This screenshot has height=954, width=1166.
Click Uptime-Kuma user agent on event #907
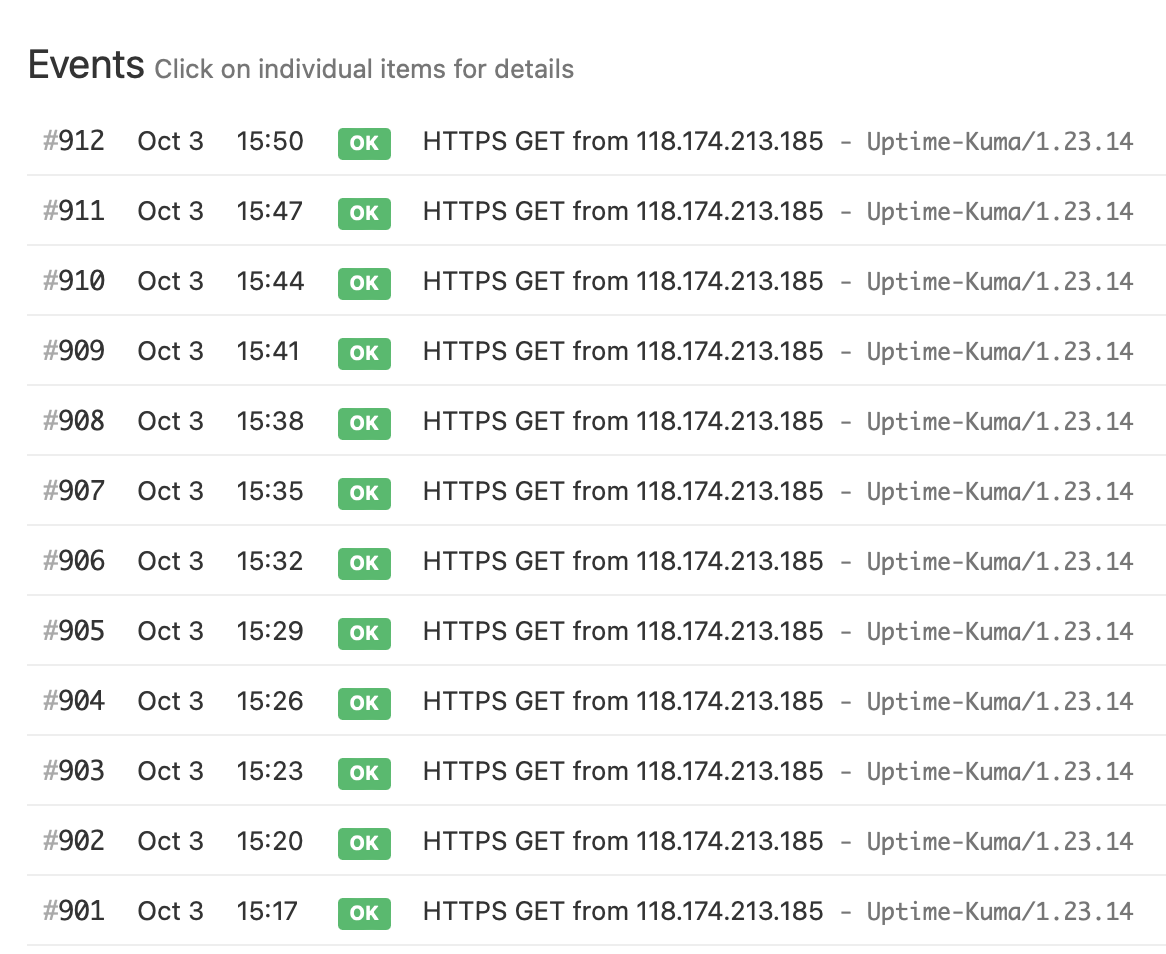pos(999,491)
